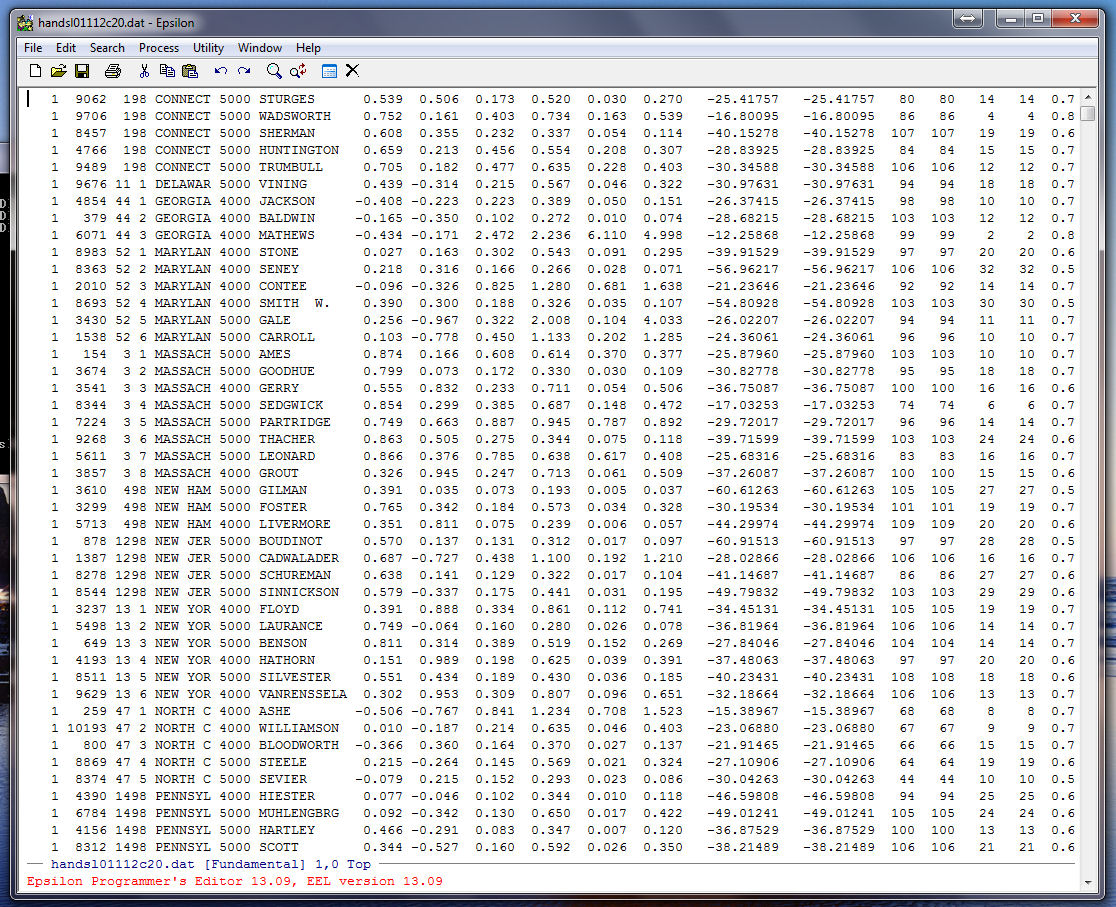Viewport: 1116px width, 907px height.
Task: Open the Help menu
Action: click(308, 48)
